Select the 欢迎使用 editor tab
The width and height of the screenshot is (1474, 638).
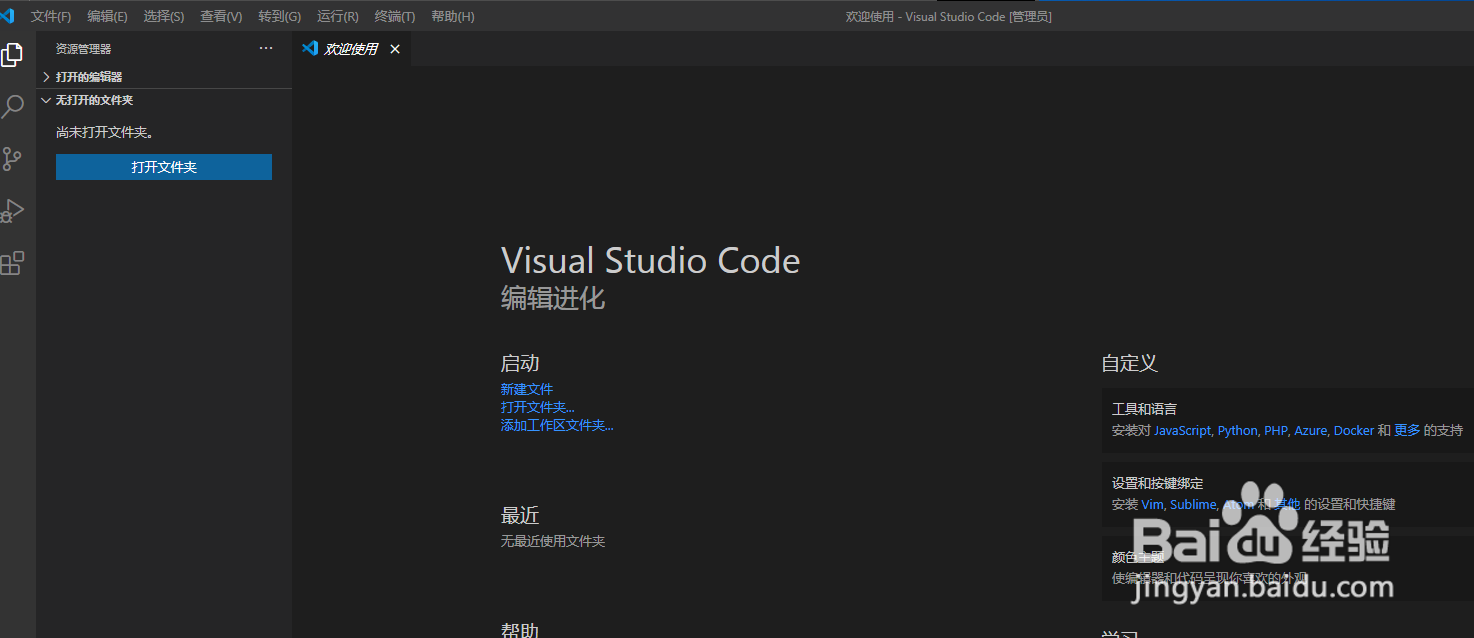351,49
